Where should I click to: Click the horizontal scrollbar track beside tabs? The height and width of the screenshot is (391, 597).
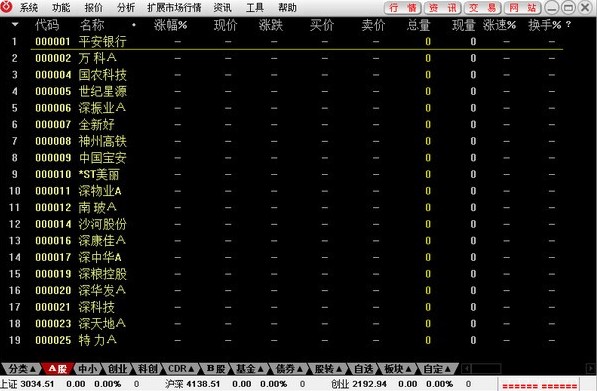[528, 369]
